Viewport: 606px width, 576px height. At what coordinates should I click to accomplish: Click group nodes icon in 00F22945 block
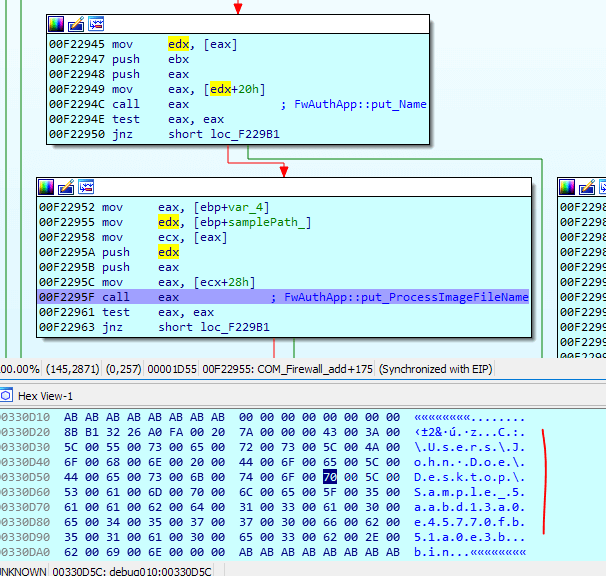point(96,24)
